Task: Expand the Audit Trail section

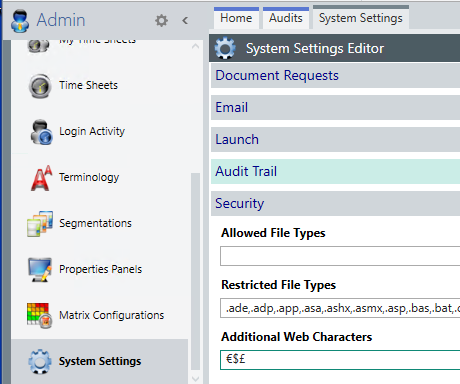Action: pyautogui.click(x=335, y=172)
